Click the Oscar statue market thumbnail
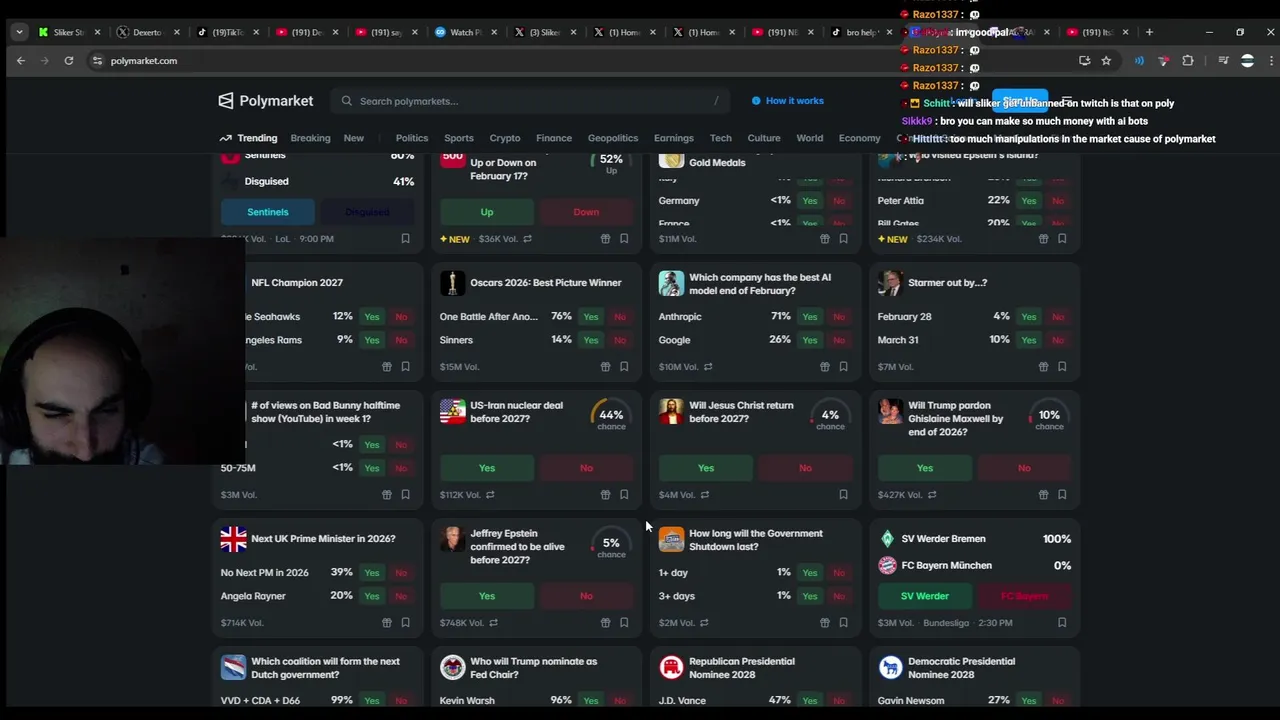The image size is (1280, 720). tap(453, 284)
